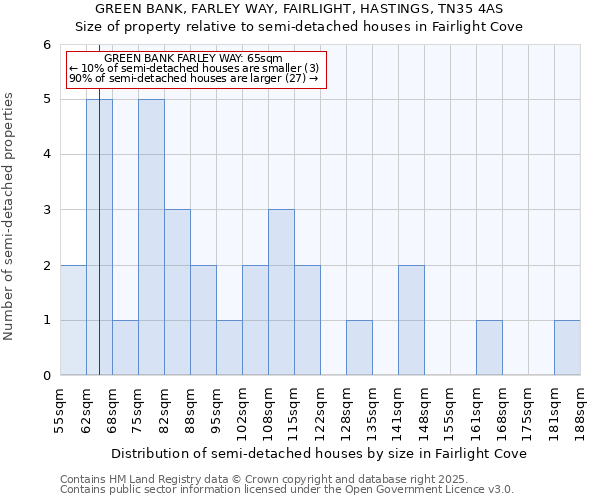Viewport: 600px width, 500px height.
Task: Click the x-axis tick label '68sqm'
Action: click(111, 411)
